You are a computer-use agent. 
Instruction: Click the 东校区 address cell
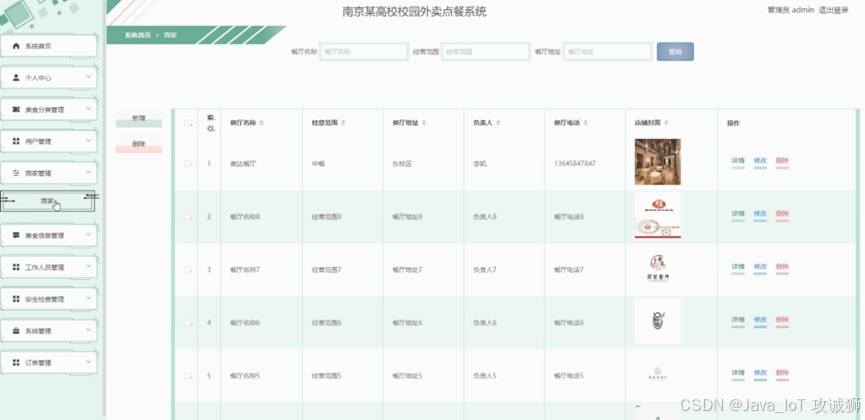pyautogui.click(x=402, y=164)
